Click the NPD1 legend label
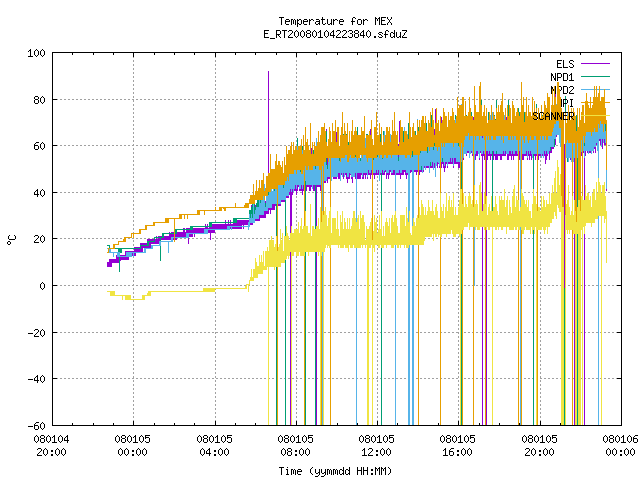 (562, 77)
